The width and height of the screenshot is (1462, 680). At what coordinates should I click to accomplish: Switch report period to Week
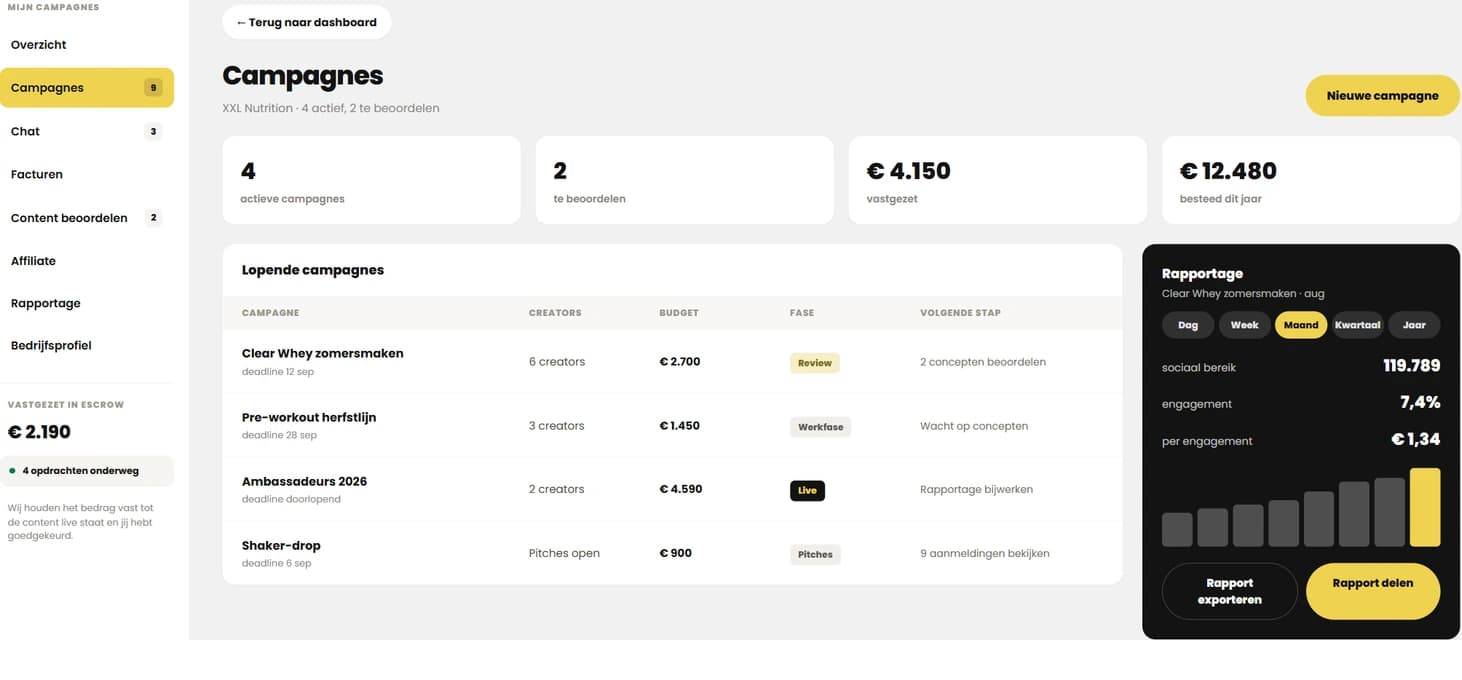(1244, 325)
